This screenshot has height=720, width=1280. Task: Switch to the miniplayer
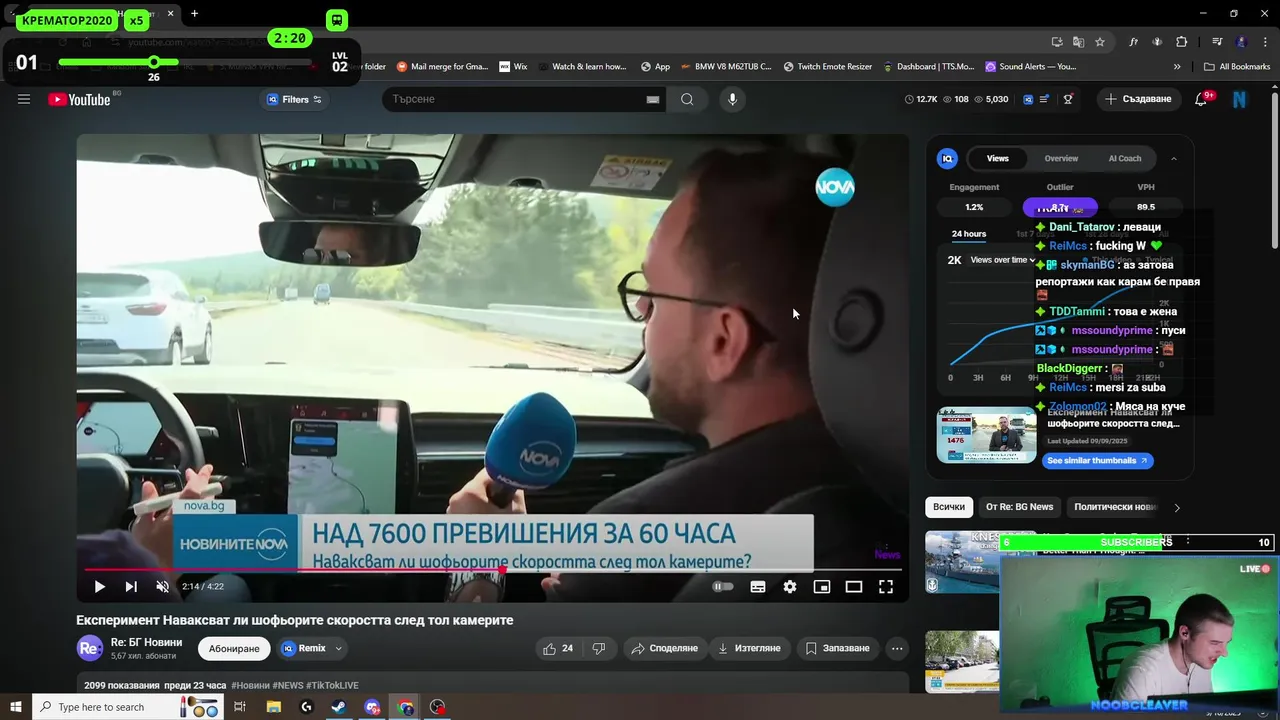(x=822, y=587)
